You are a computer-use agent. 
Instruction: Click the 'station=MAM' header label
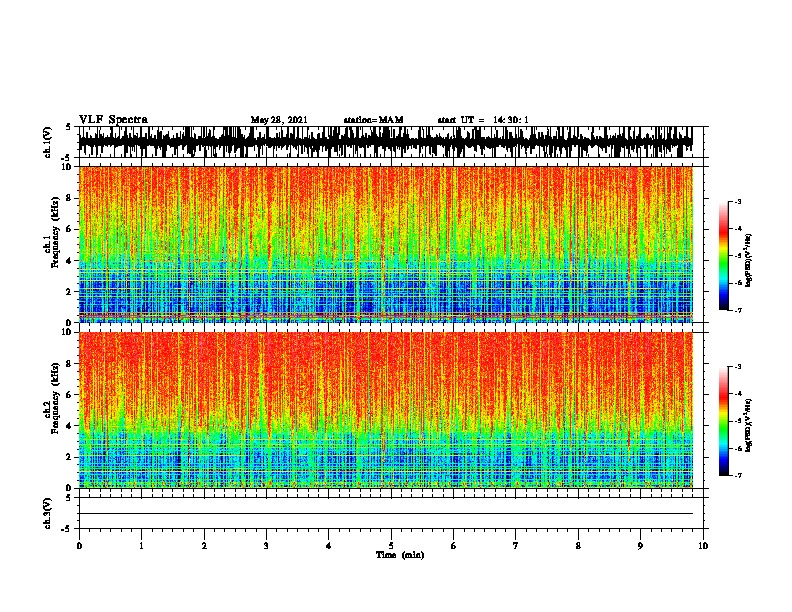pos(373,120)
